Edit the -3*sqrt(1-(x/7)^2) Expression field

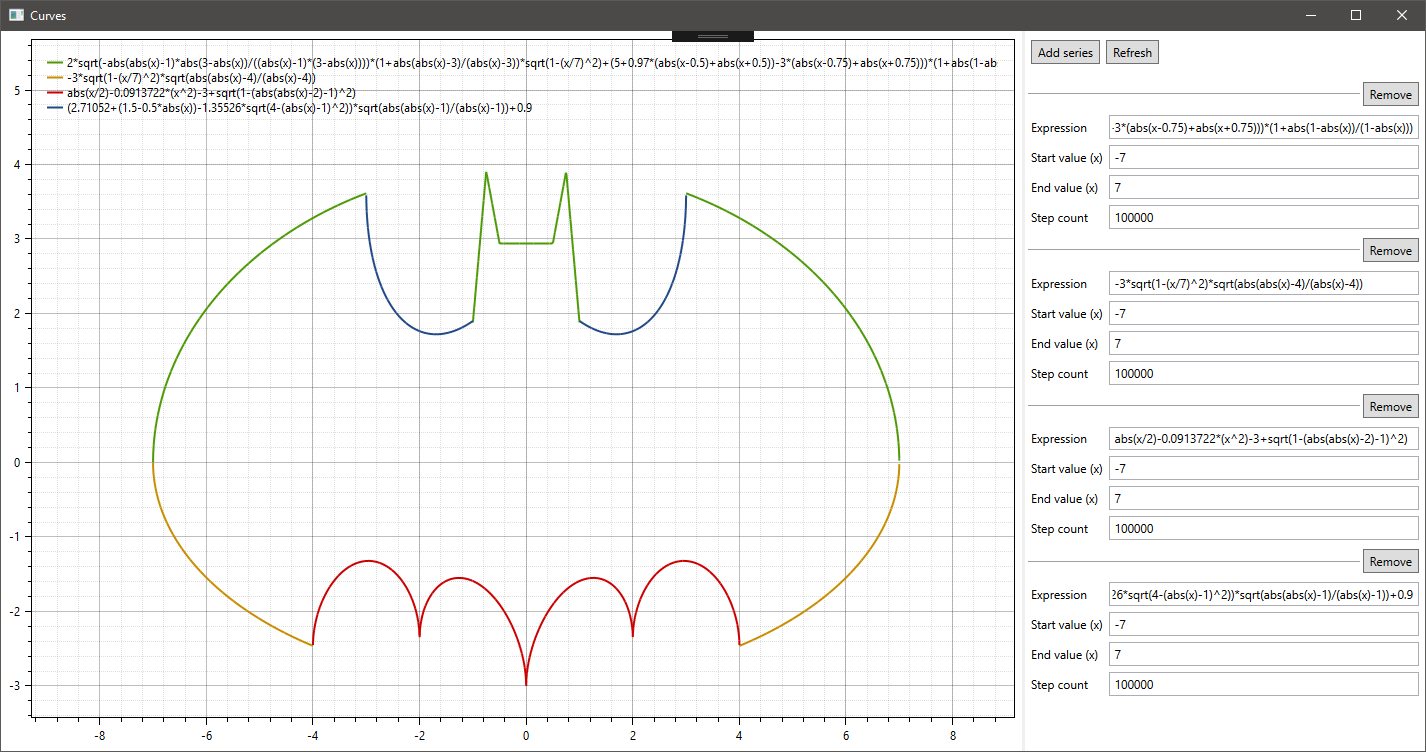pos(1264,284)
